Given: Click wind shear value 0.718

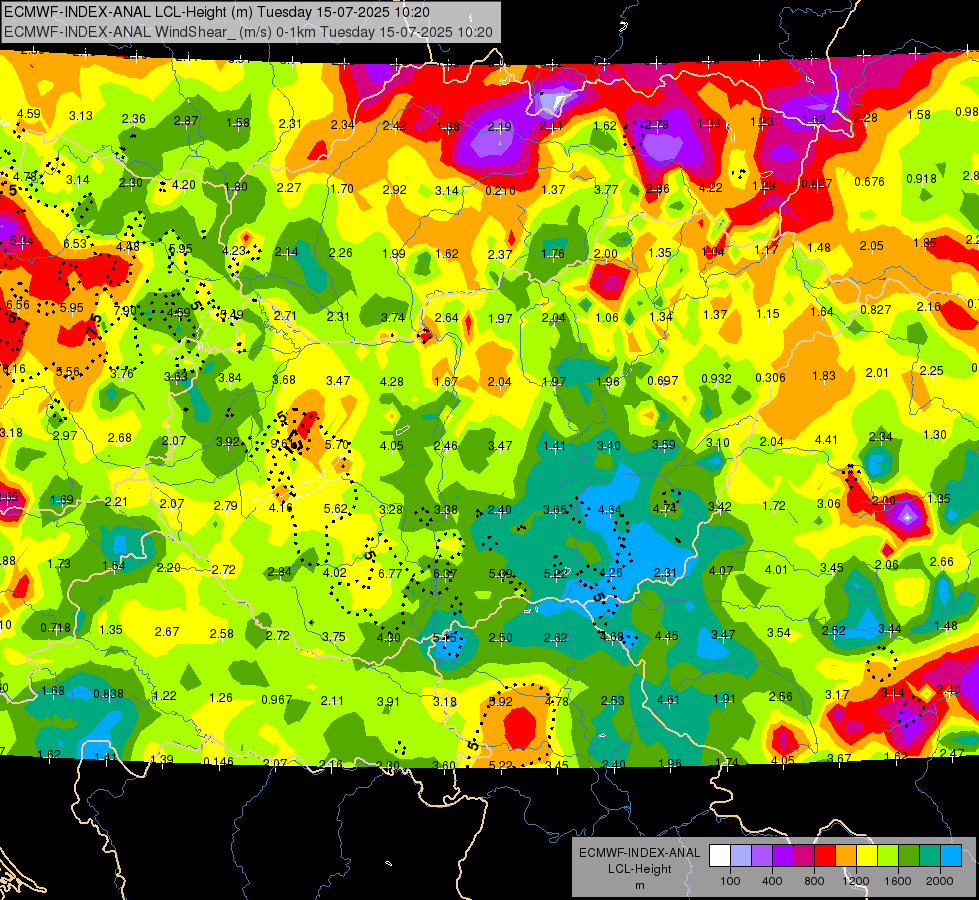Looking at the screenshot, I should (56, 628).
